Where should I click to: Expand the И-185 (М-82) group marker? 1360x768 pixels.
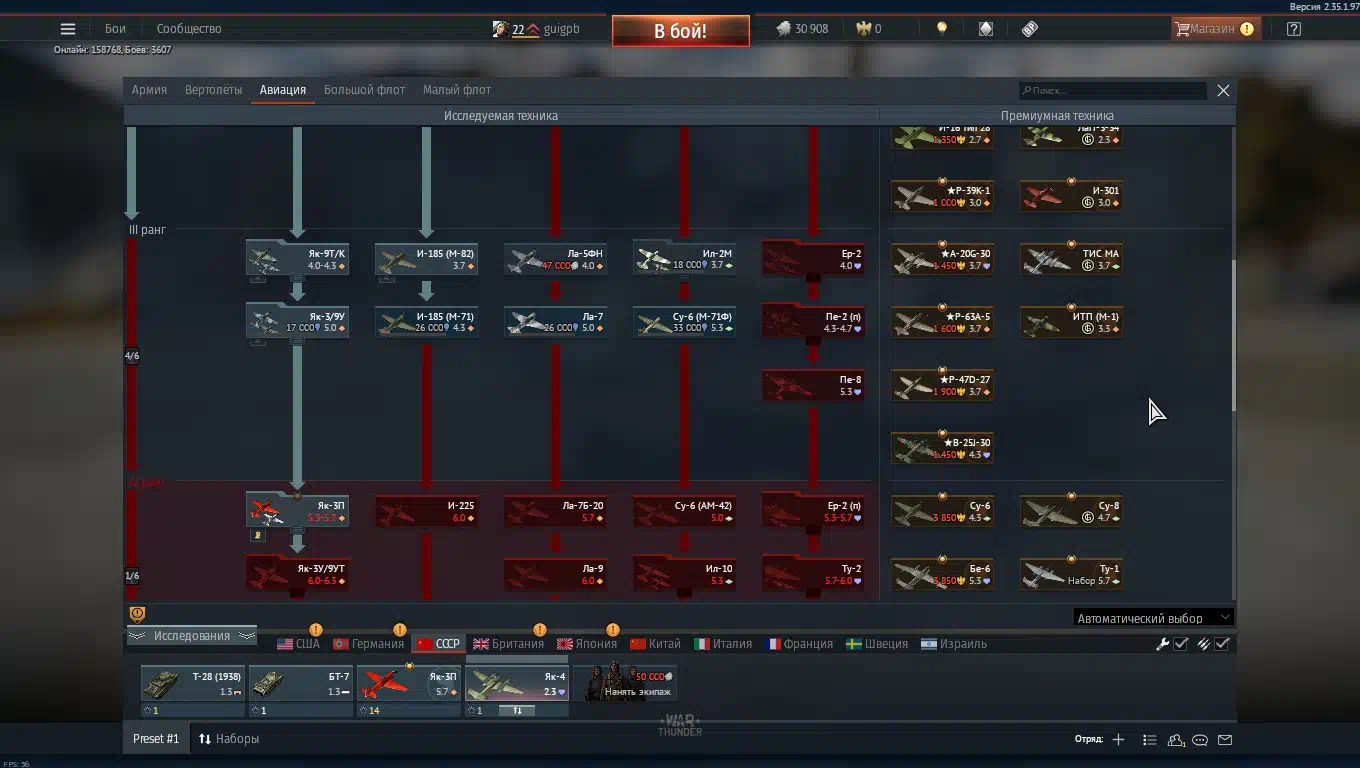point(386,280)
